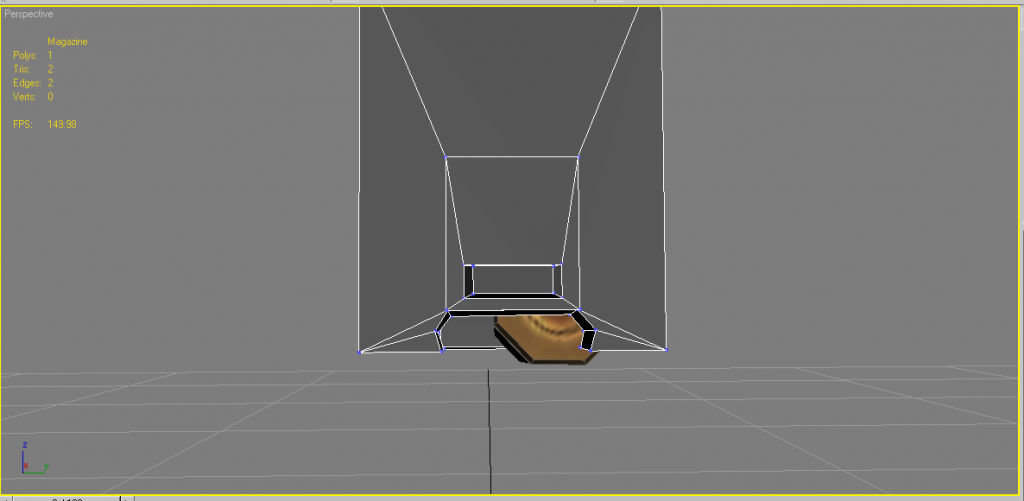Select the small rectangular polygon in the center
Screen dimensions: 1024x501
(512, 278)
